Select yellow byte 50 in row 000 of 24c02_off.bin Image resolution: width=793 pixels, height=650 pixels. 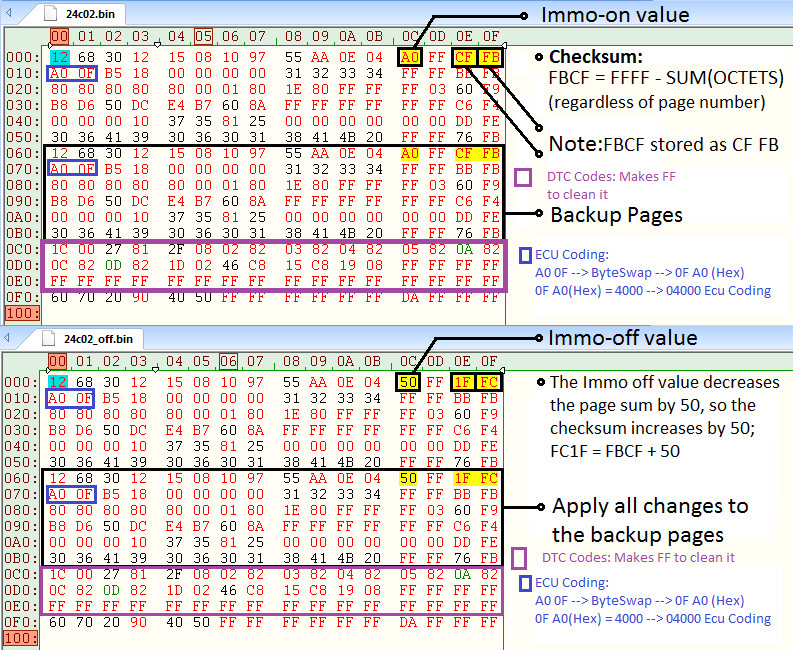(408, 381)
